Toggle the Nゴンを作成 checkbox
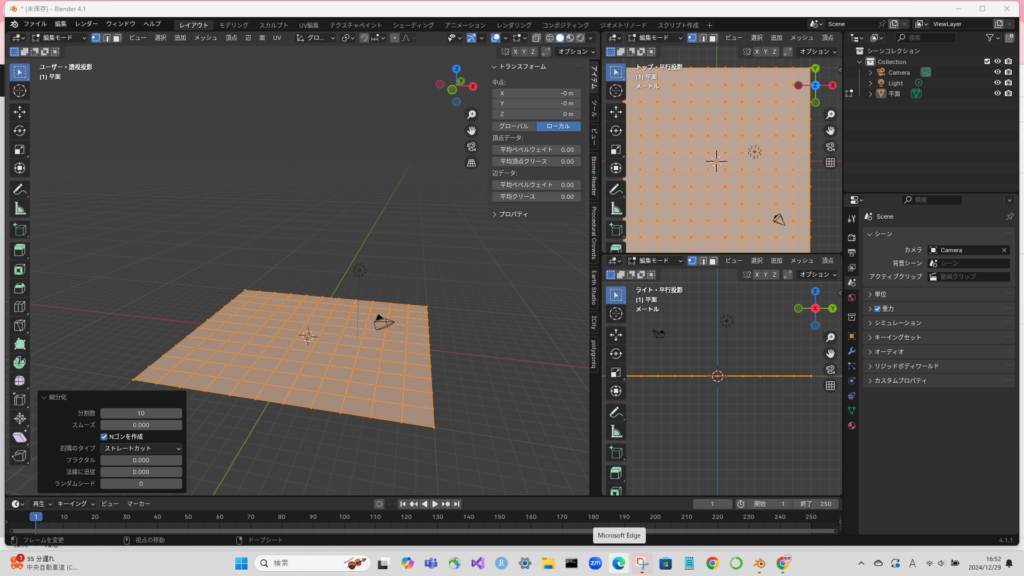 [x=105, y=436]
